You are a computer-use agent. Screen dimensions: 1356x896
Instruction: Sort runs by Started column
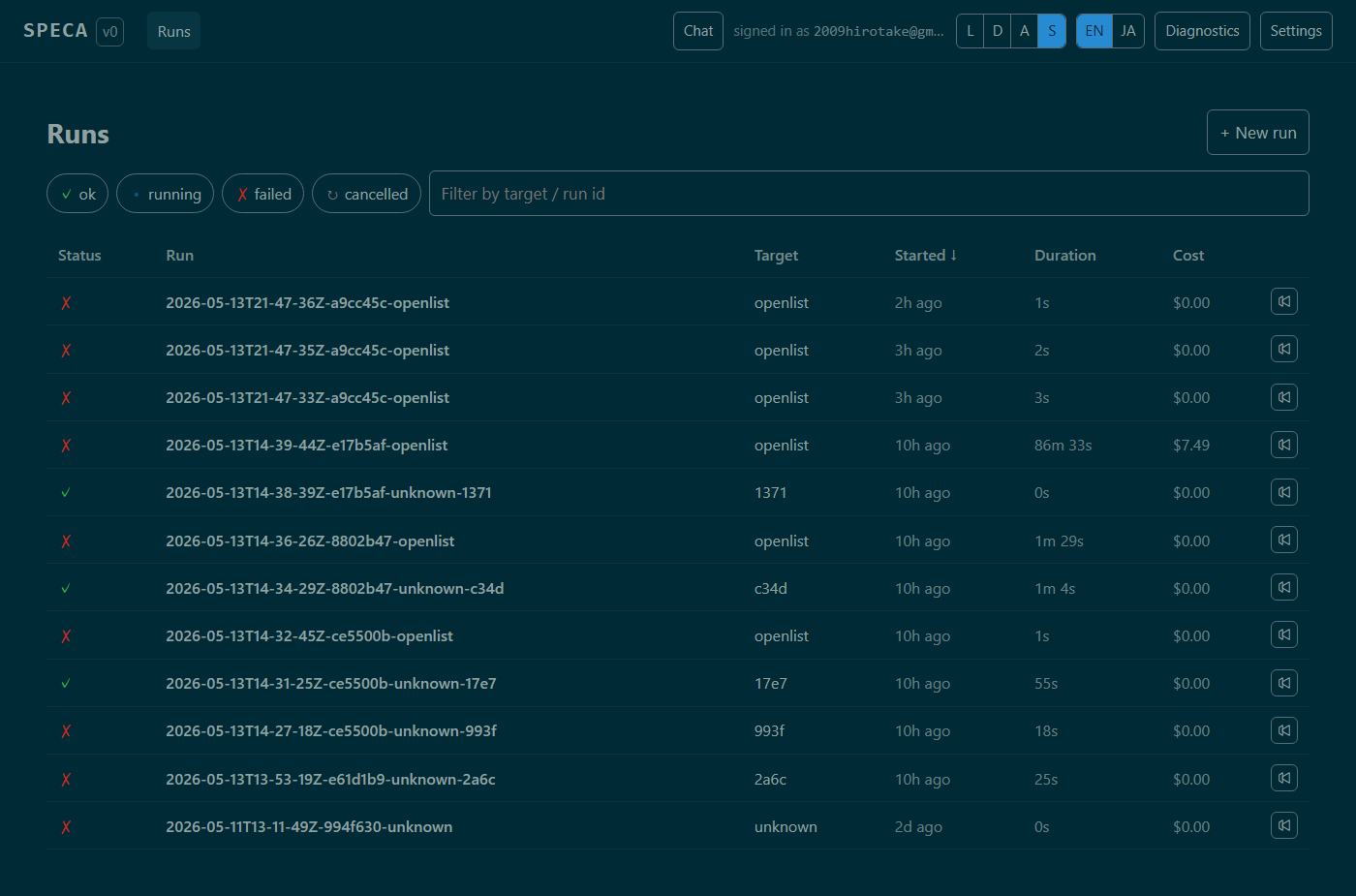click(x=926, y=256)
